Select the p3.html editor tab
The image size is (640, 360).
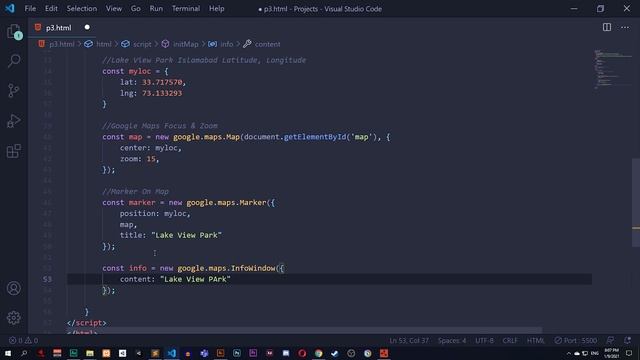[61, 27]
